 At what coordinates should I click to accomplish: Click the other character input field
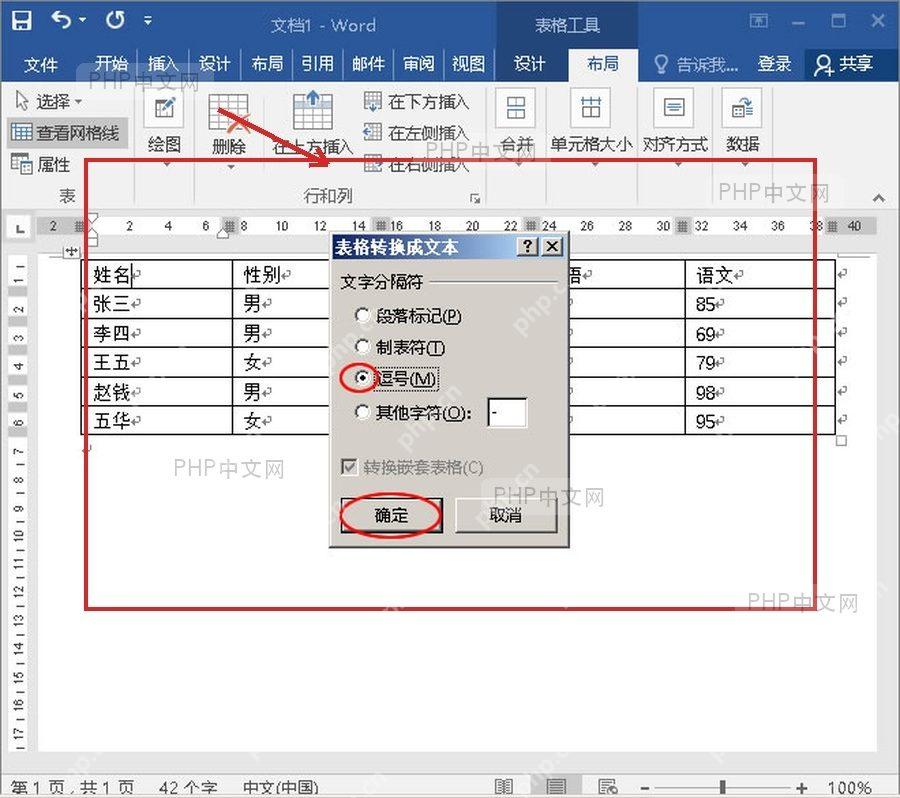pos(507,412)
